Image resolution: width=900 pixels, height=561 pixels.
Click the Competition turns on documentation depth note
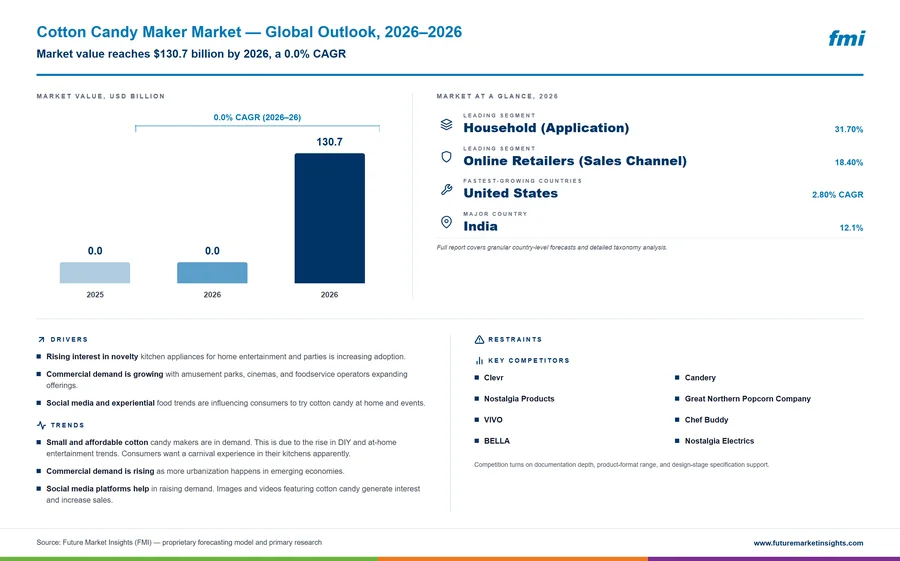point(622,465)
